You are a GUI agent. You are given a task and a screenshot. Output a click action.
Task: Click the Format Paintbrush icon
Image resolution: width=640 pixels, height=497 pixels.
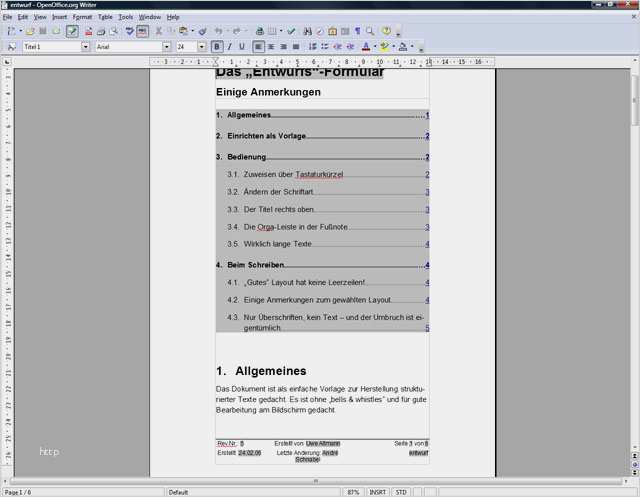point(202,31)
